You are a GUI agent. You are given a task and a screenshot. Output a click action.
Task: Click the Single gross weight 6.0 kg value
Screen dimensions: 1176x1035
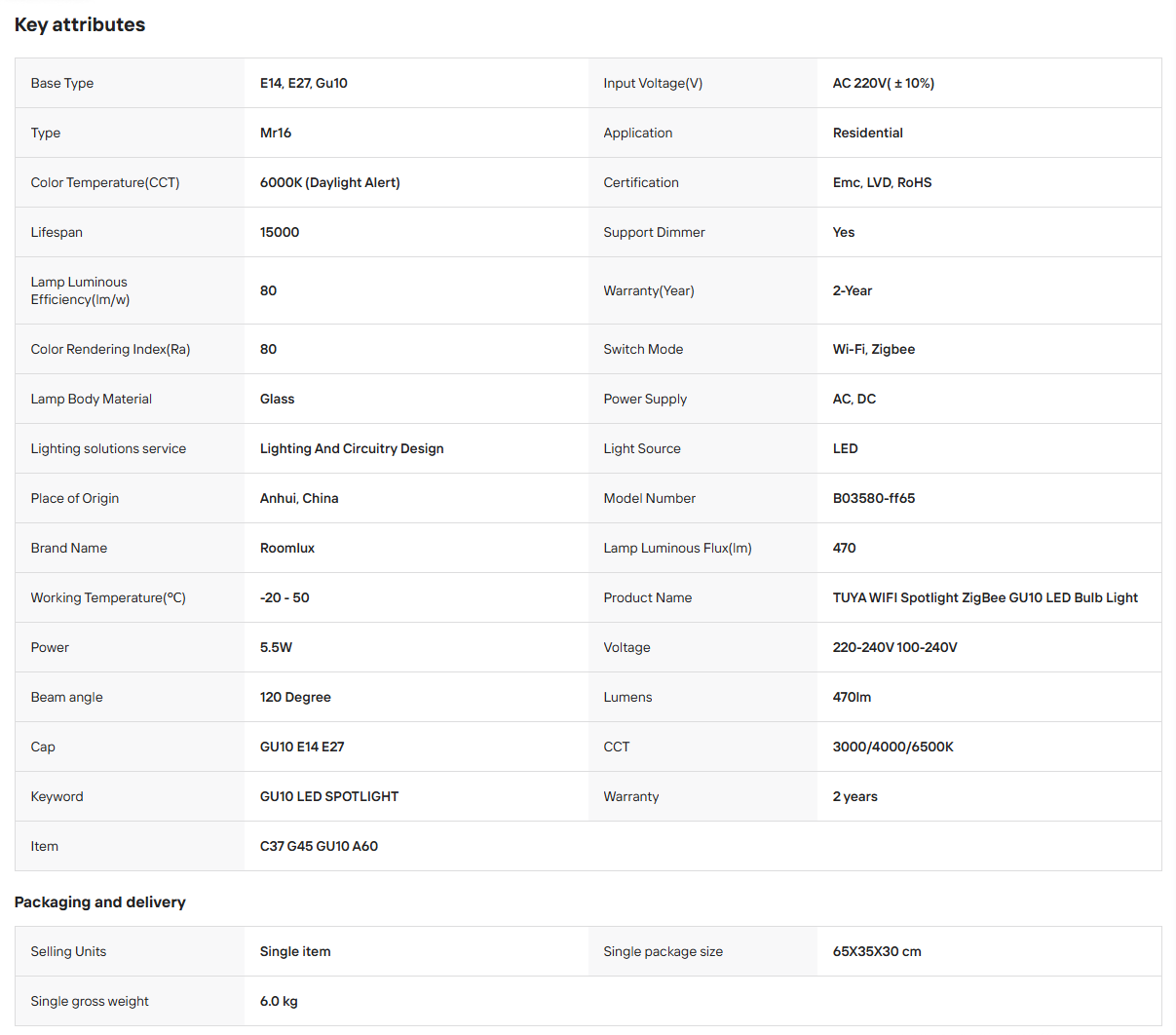(279, 1001)
